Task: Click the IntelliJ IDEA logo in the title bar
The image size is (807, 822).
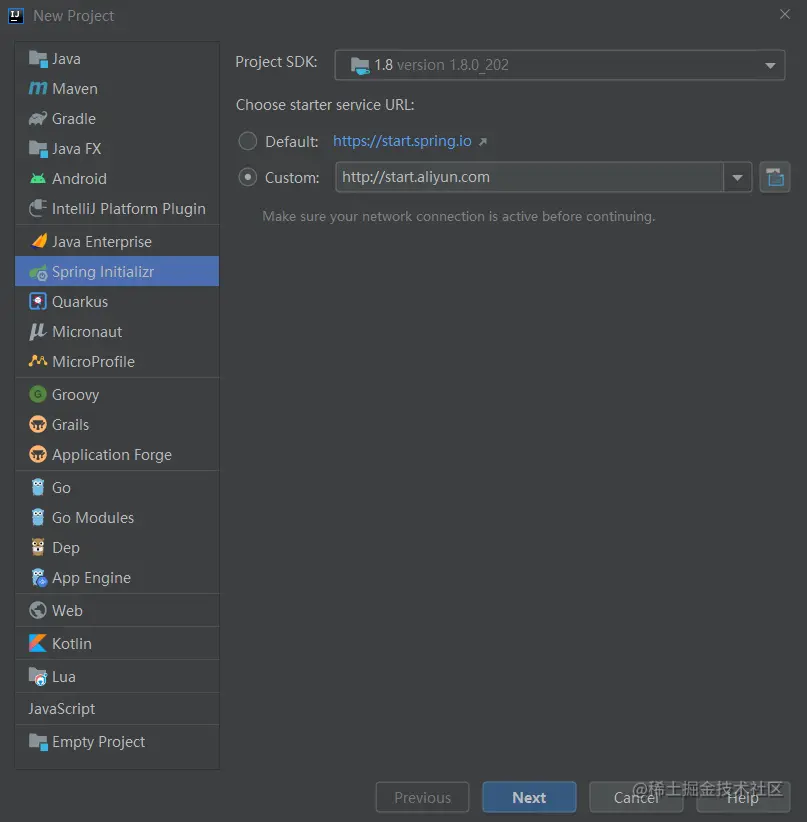Action: [16, 16]
